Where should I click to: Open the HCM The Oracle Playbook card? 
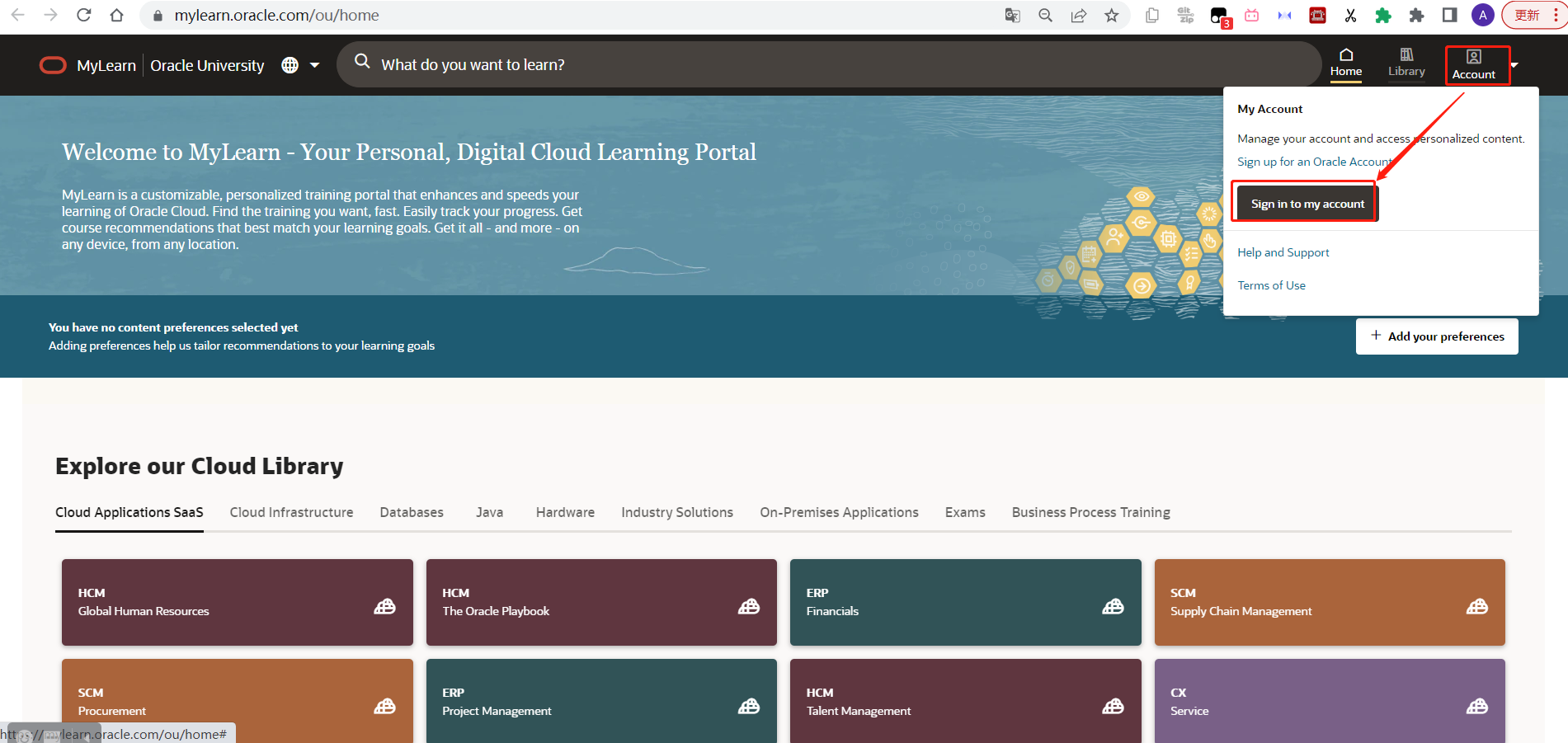click(x=601, y=602)
